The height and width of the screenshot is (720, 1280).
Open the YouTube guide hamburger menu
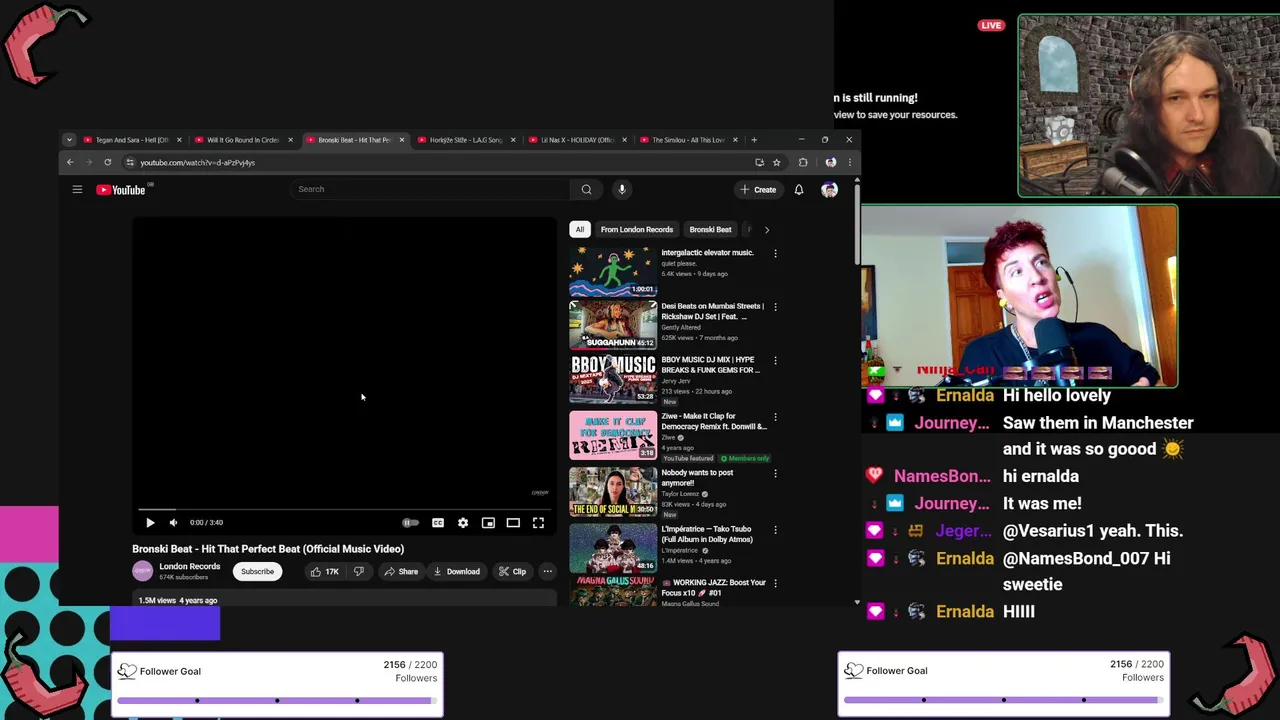77,189
